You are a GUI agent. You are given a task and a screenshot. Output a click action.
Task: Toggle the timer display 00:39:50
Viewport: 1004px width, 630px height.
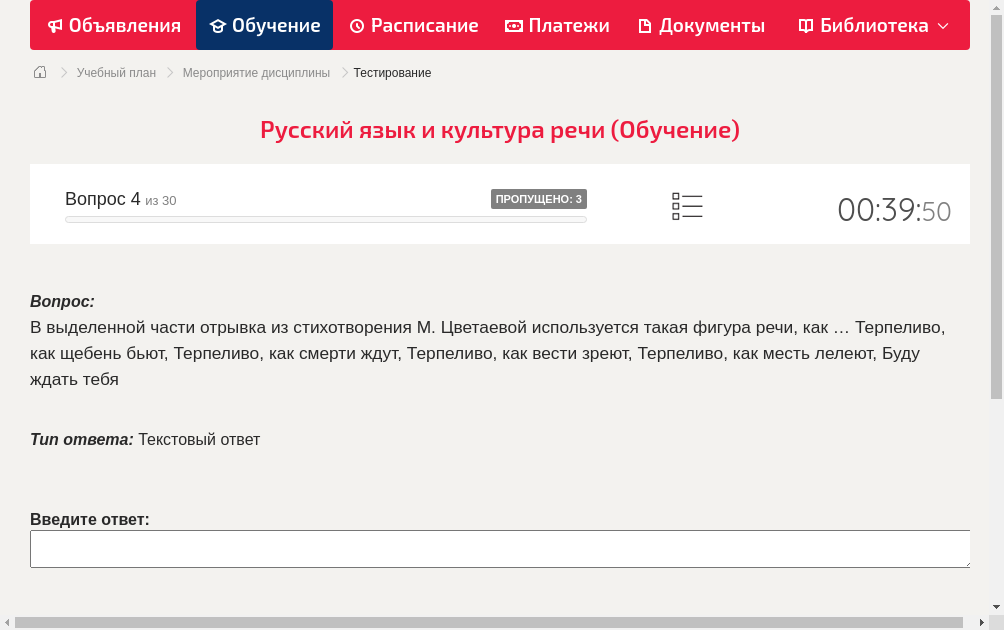coord(894,211)
